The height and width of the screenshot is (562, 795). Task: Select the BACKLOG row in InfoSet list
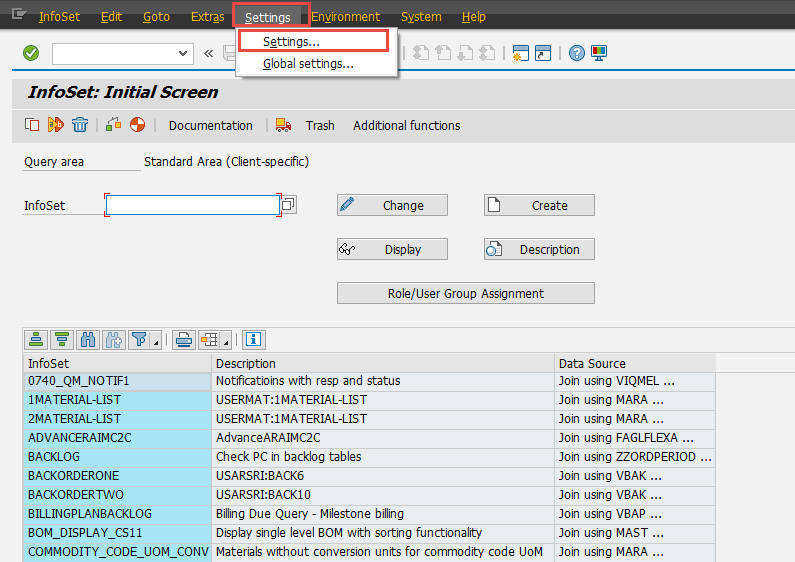point(118,457)
